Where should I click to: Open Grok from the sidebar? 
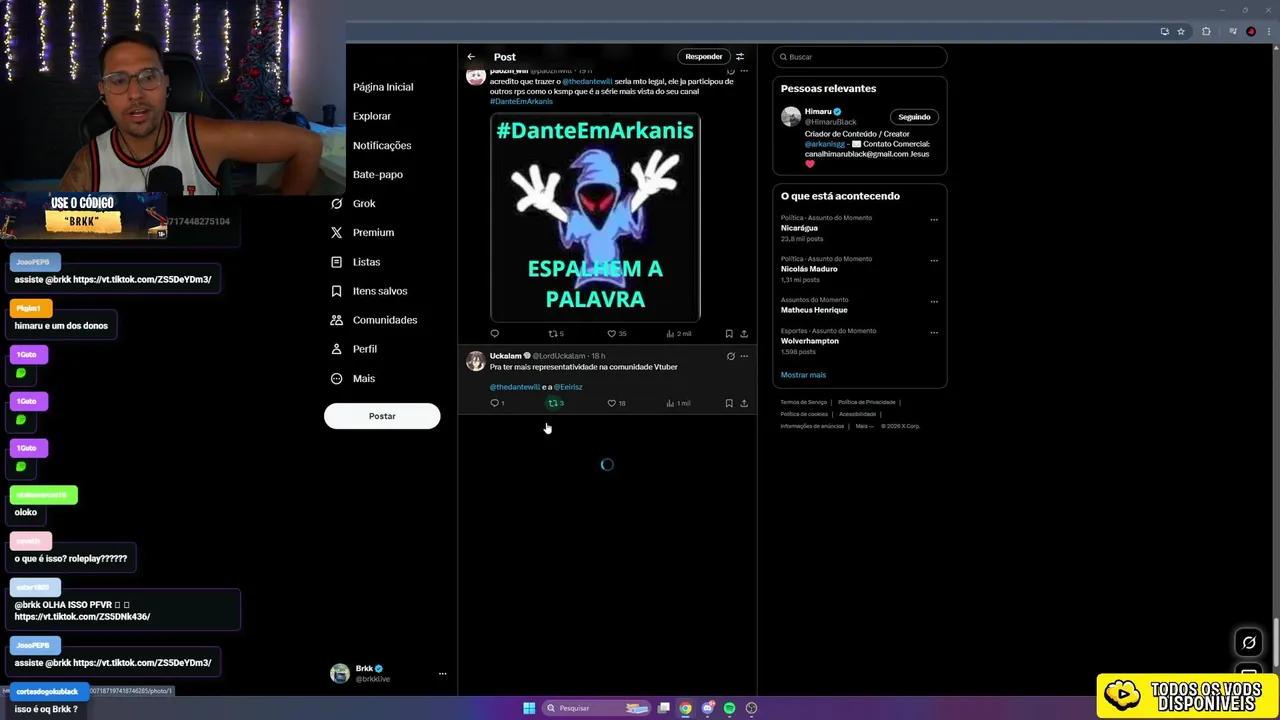pyautogui.click(x=353, y=203)
